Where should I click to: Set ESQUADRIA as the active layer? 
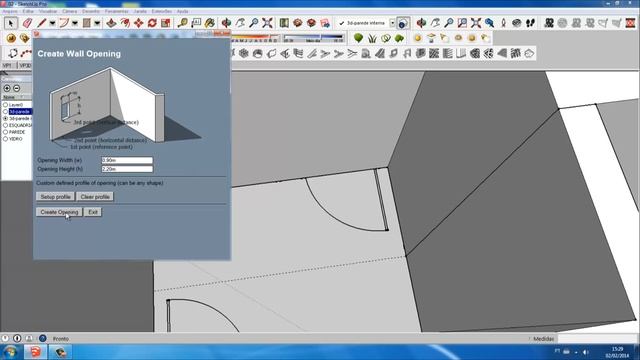tap(5, 125)
